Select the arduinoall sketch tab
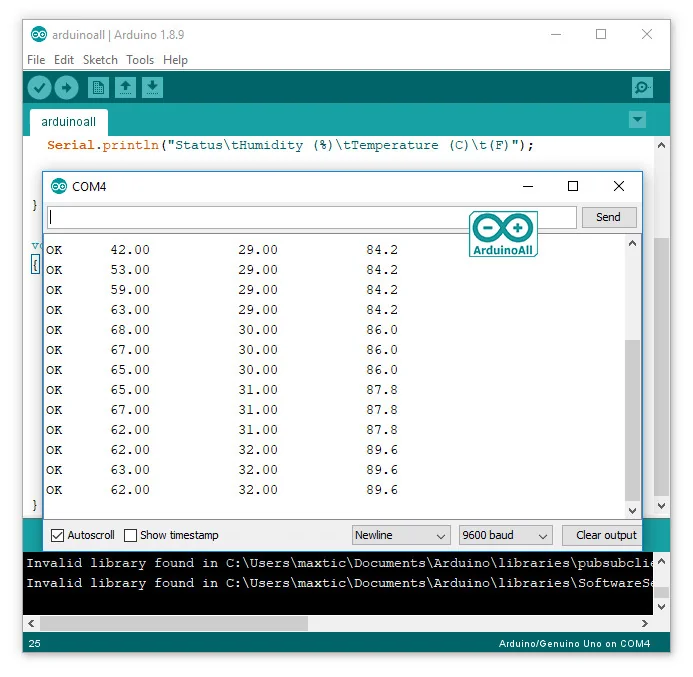The width and height of the screenshot is (693, 677). point(69,122)
